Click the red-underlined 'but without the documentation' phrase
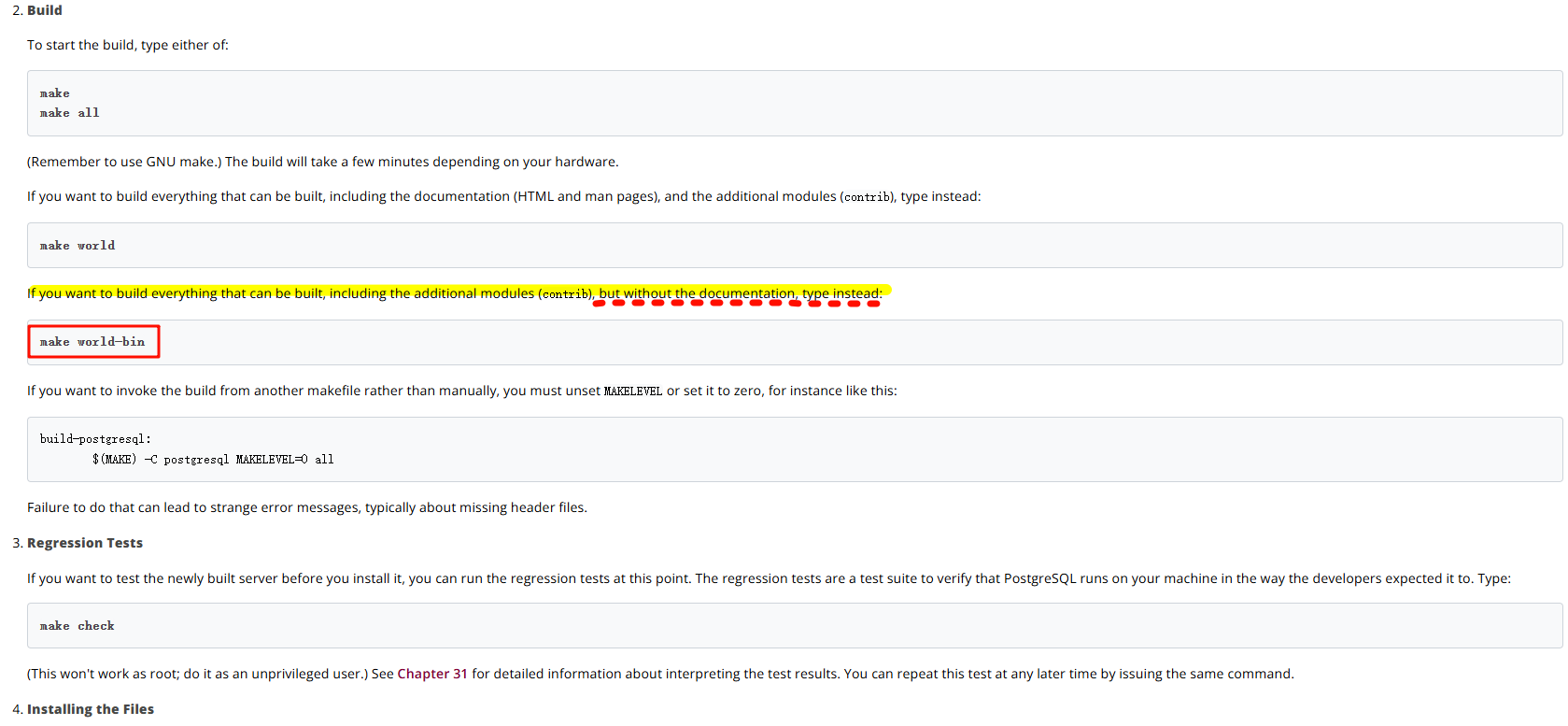 point(696,293)
